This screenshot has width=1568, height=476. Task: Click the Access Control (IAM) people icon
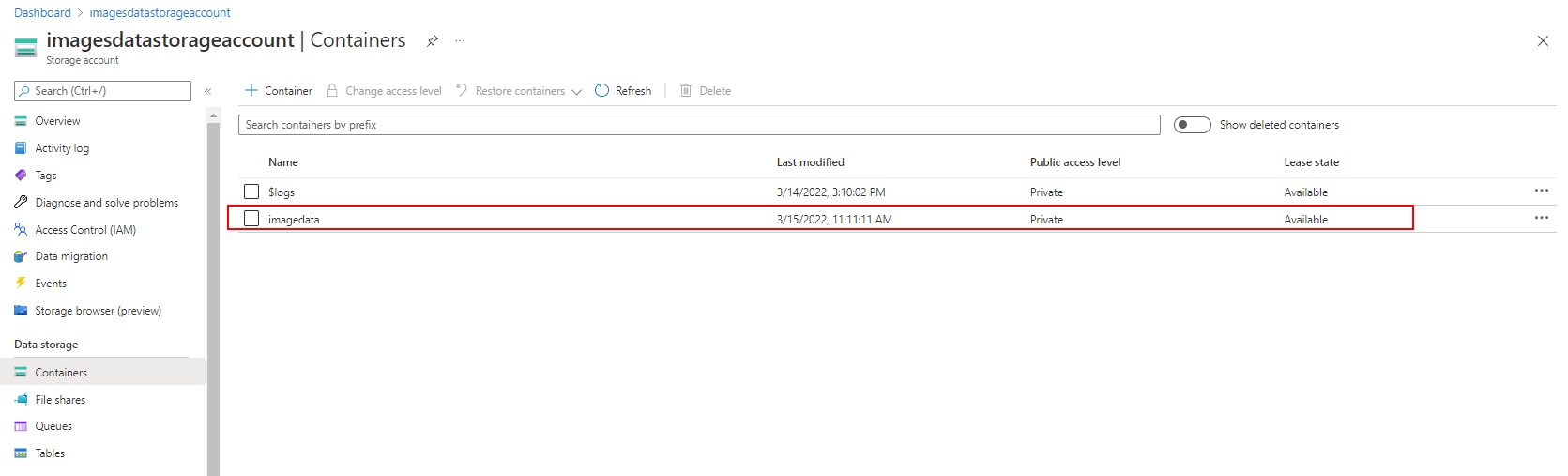click(21, 229)
